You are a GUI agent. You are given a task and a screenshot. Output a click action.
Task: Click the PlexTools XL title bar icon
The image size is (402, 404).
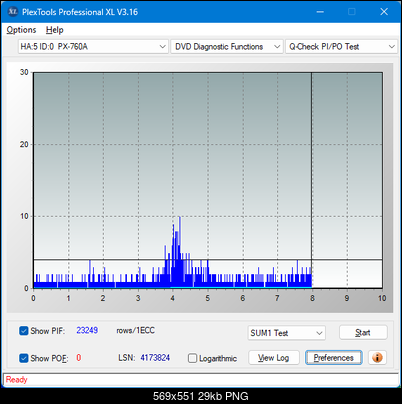13,12
